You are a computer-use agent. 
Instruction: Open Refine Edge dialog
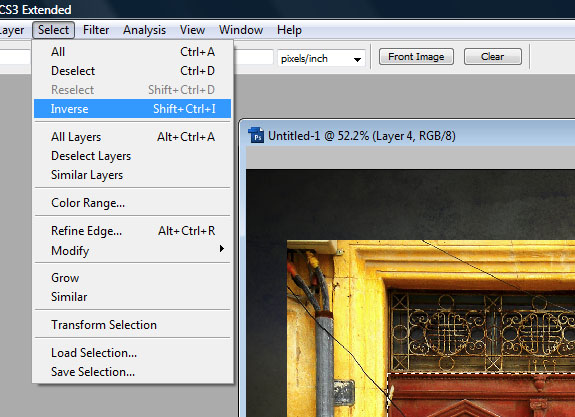pos(132,231)
